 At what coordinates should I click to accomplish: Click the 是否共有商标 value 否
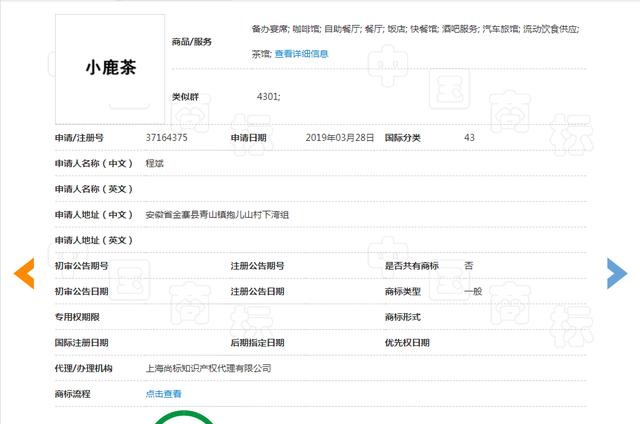tap(469, 266)
